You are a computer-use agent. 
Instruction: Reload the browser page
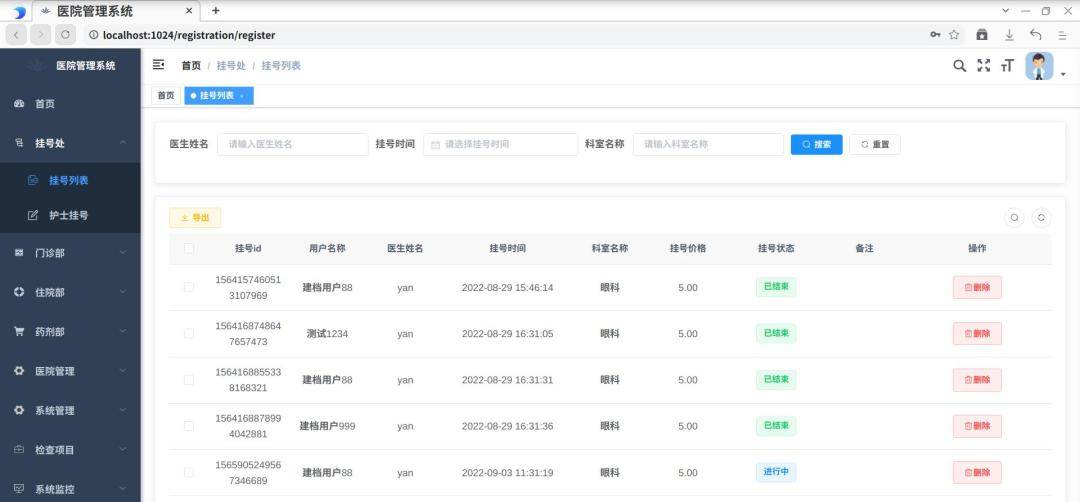[65, 34]
